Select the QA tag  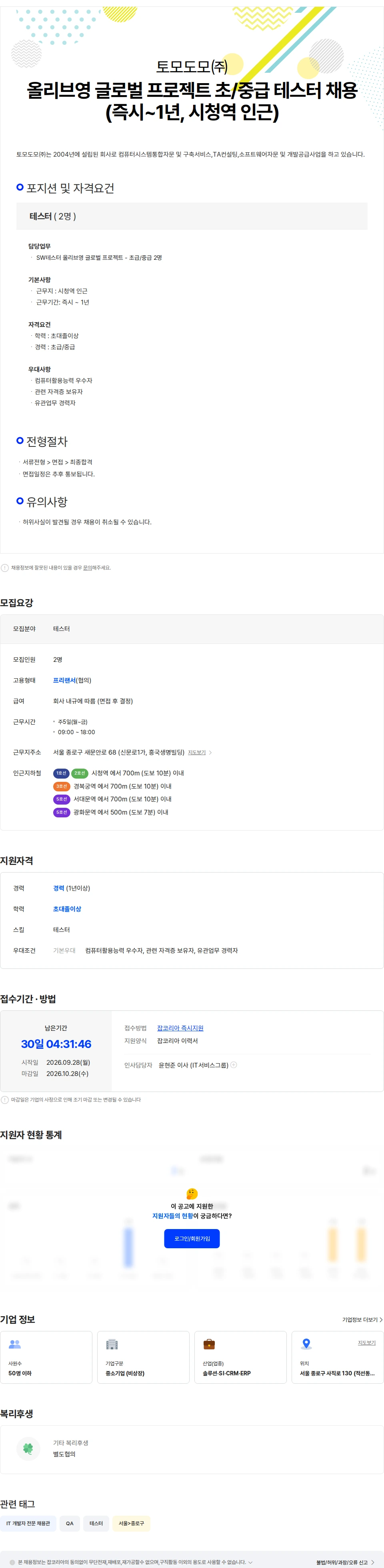coord(70,1523)
